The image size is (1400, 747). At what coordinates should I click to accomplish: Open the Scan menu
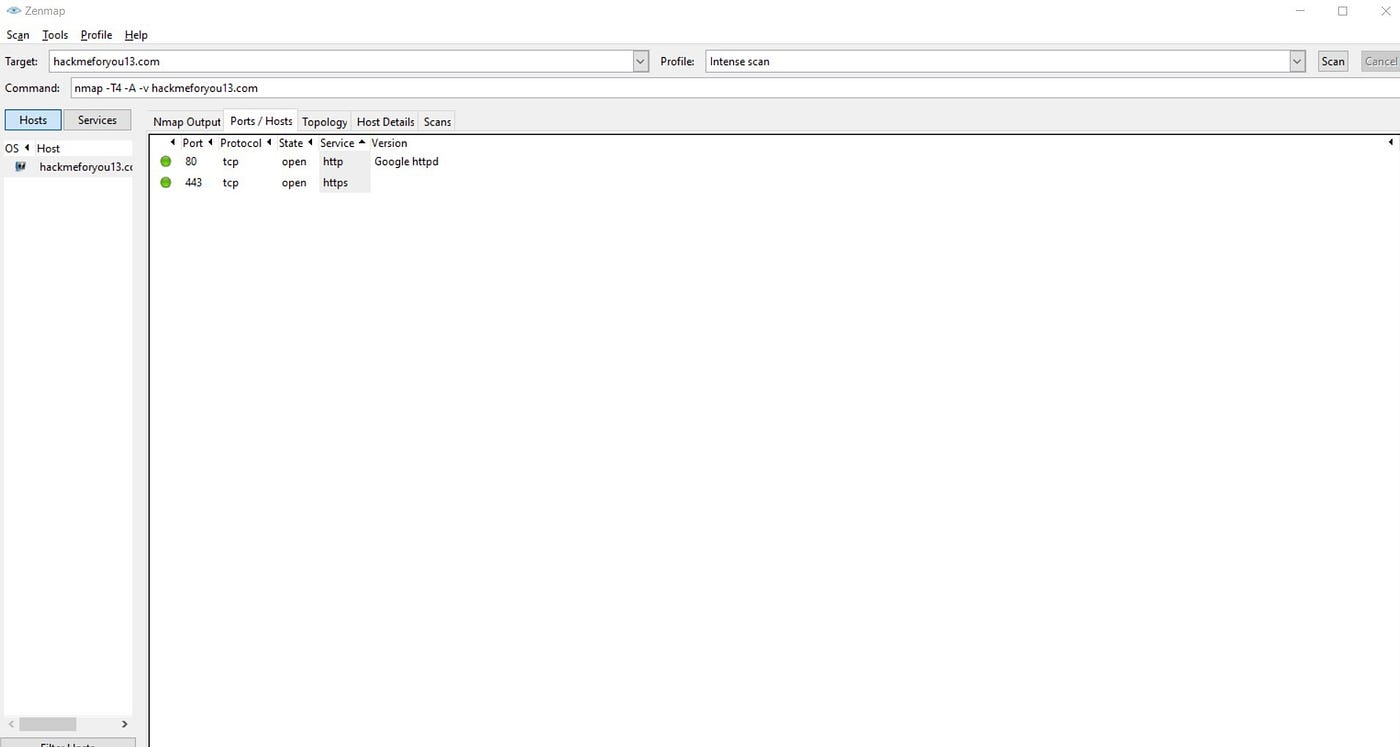click(x=18, y=35)
